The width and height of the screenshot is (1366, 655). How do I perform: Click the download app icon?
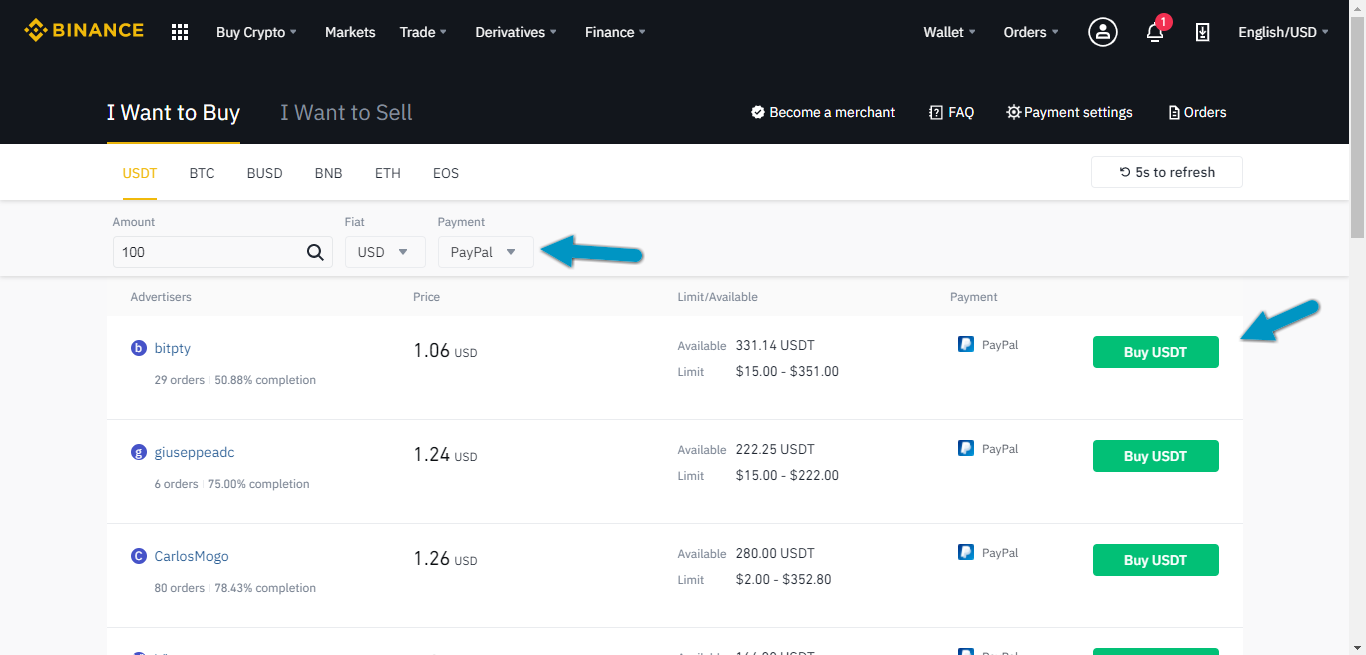pyautogui.click(x=1203, y=32)
